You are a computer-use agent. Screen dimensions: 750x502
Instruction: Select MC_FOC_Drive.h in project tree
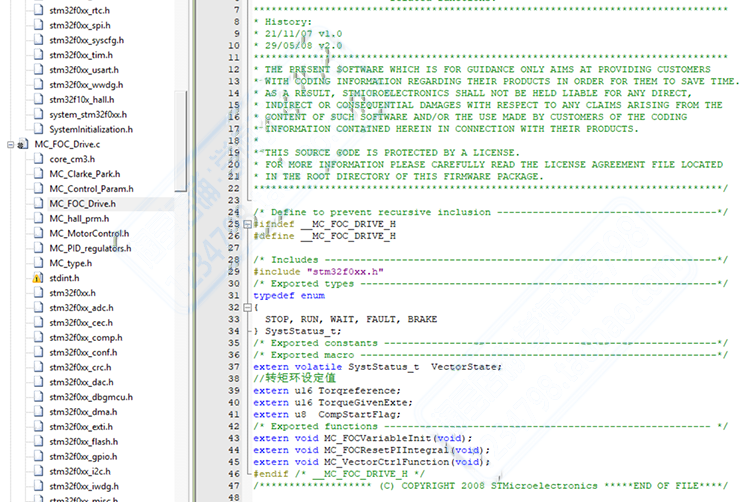[x=82, y=203]
